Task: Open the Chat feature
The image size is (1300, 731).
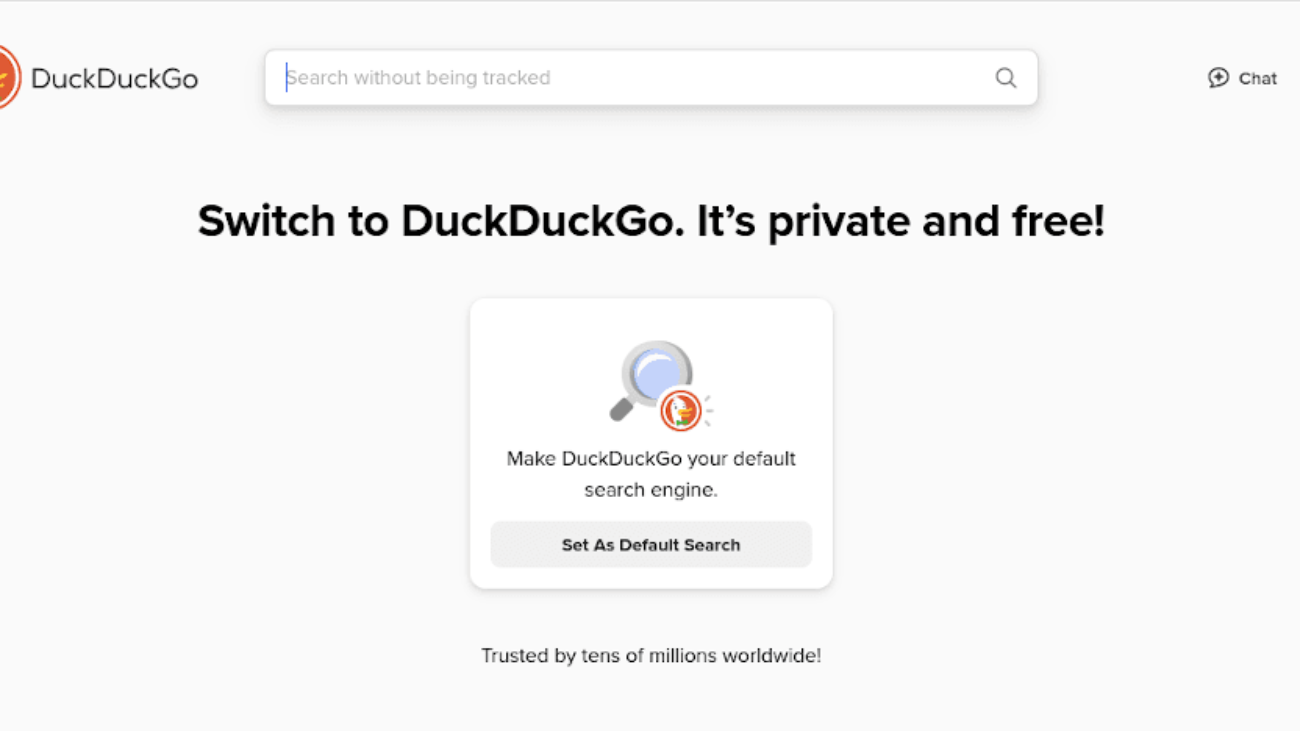Action: click(1242, 77)
